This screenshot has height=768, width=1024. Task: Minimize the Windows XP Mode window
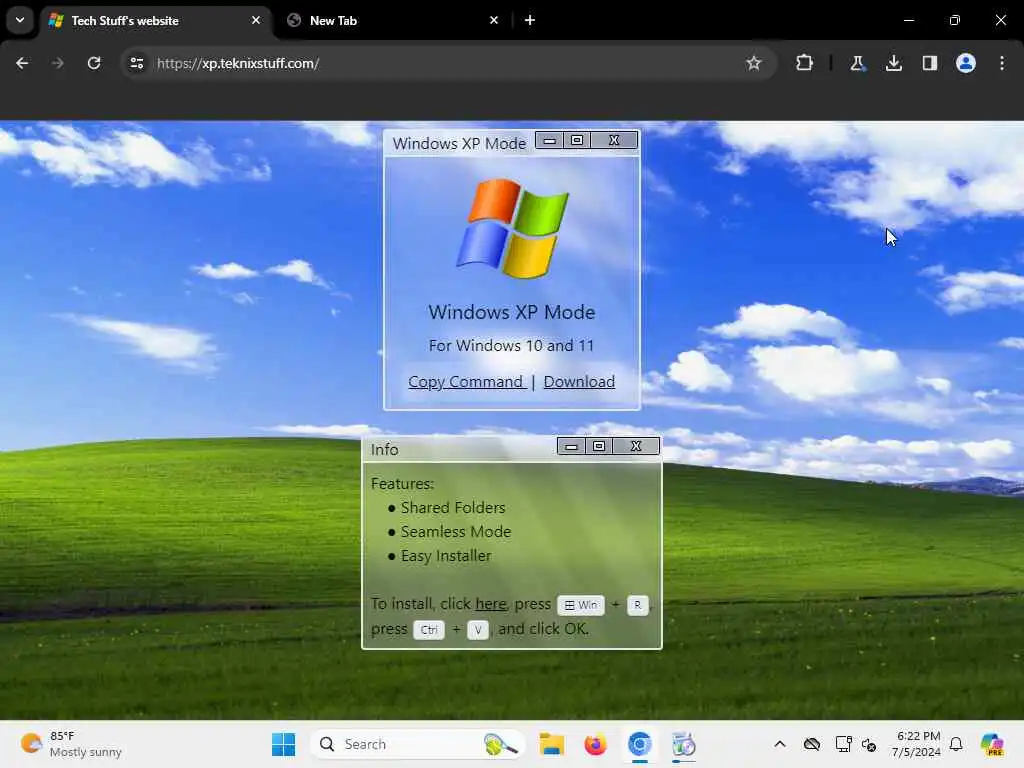tap(549, 140)
